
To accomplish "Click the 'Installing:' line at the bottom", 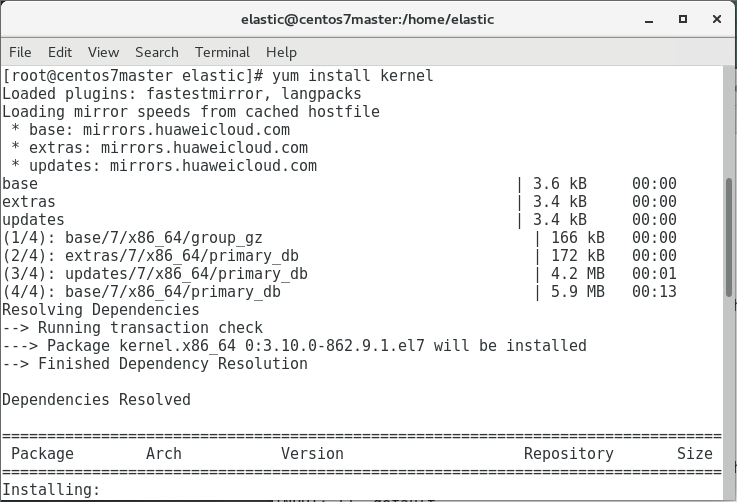I will pos(51,490).
